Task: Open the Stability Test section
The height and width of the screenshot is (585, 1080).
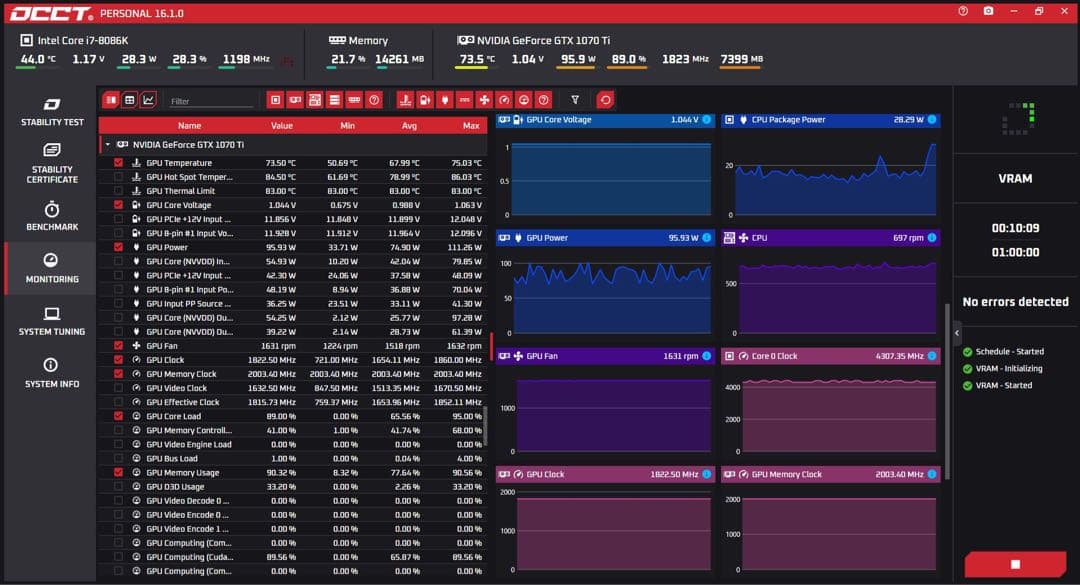Action: click(x=52, y=112)
